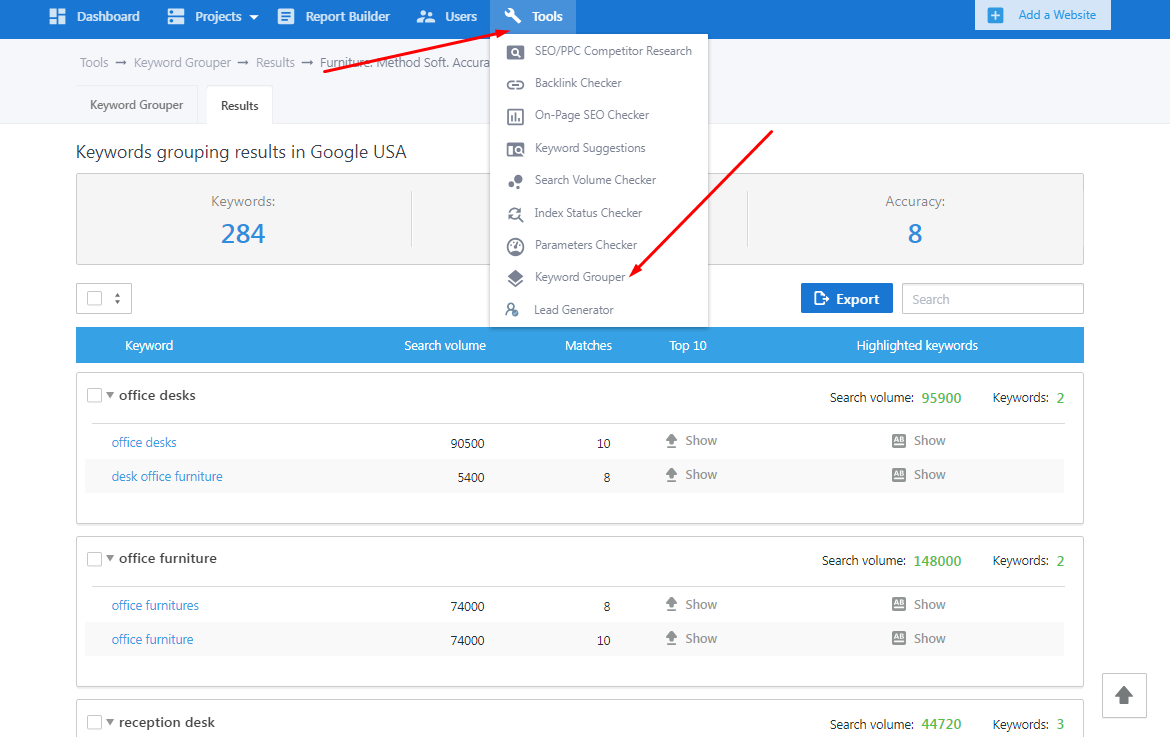Choose SEO/PPC Competitor Research menu entry
Viewport: 1170px width, 737px height.
click(613, 51)
